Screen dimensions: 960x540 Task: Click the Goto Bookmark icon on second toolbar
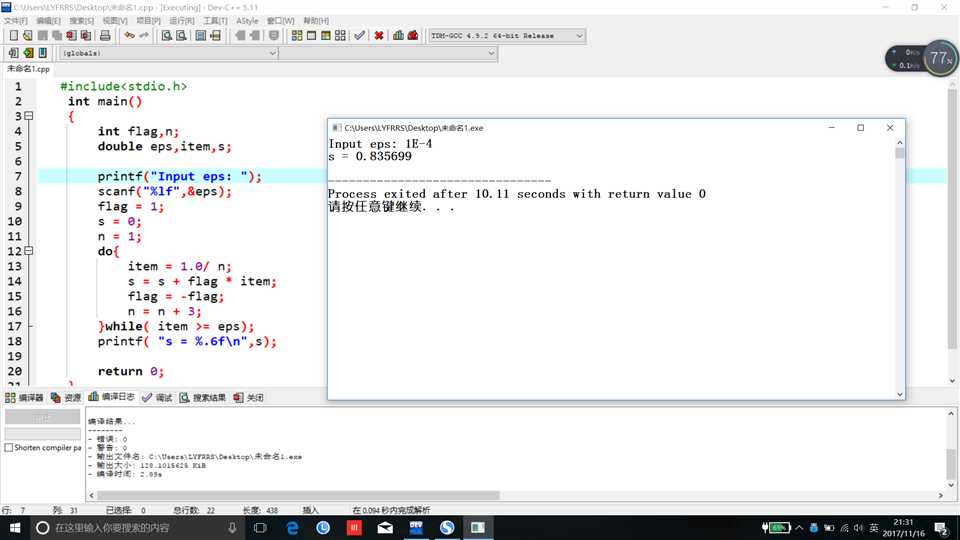point(43,53)
